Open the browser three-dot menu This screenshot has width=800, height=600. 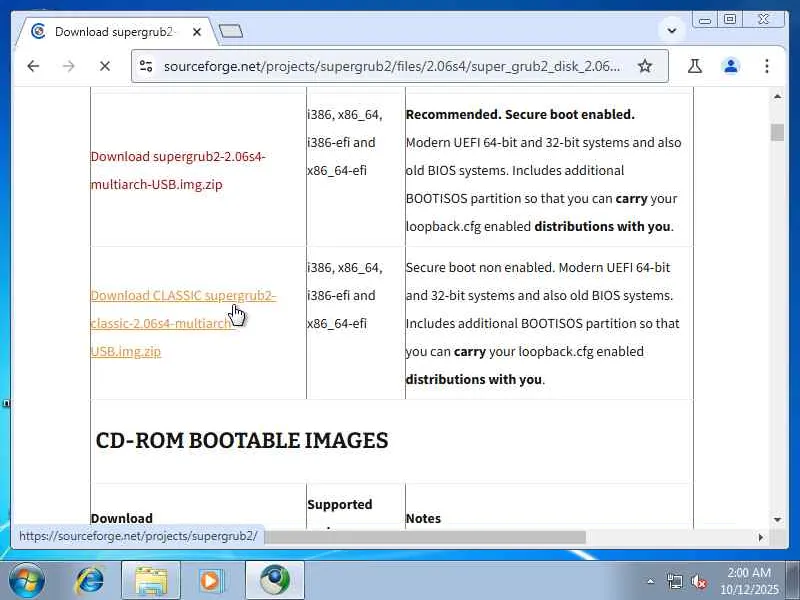click(766, 66)
